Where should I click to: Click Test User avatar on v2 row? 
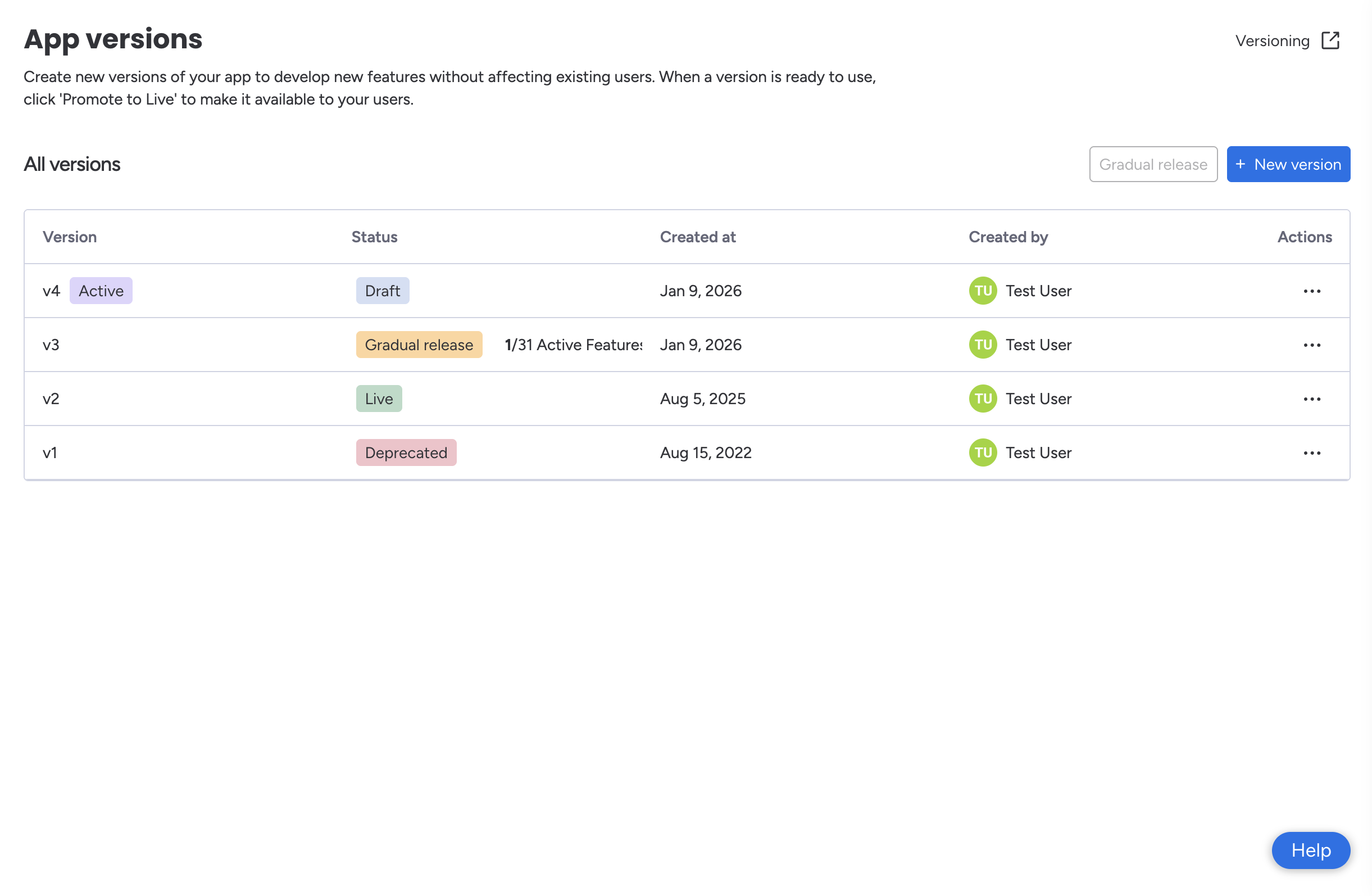[x=982, y=399]
